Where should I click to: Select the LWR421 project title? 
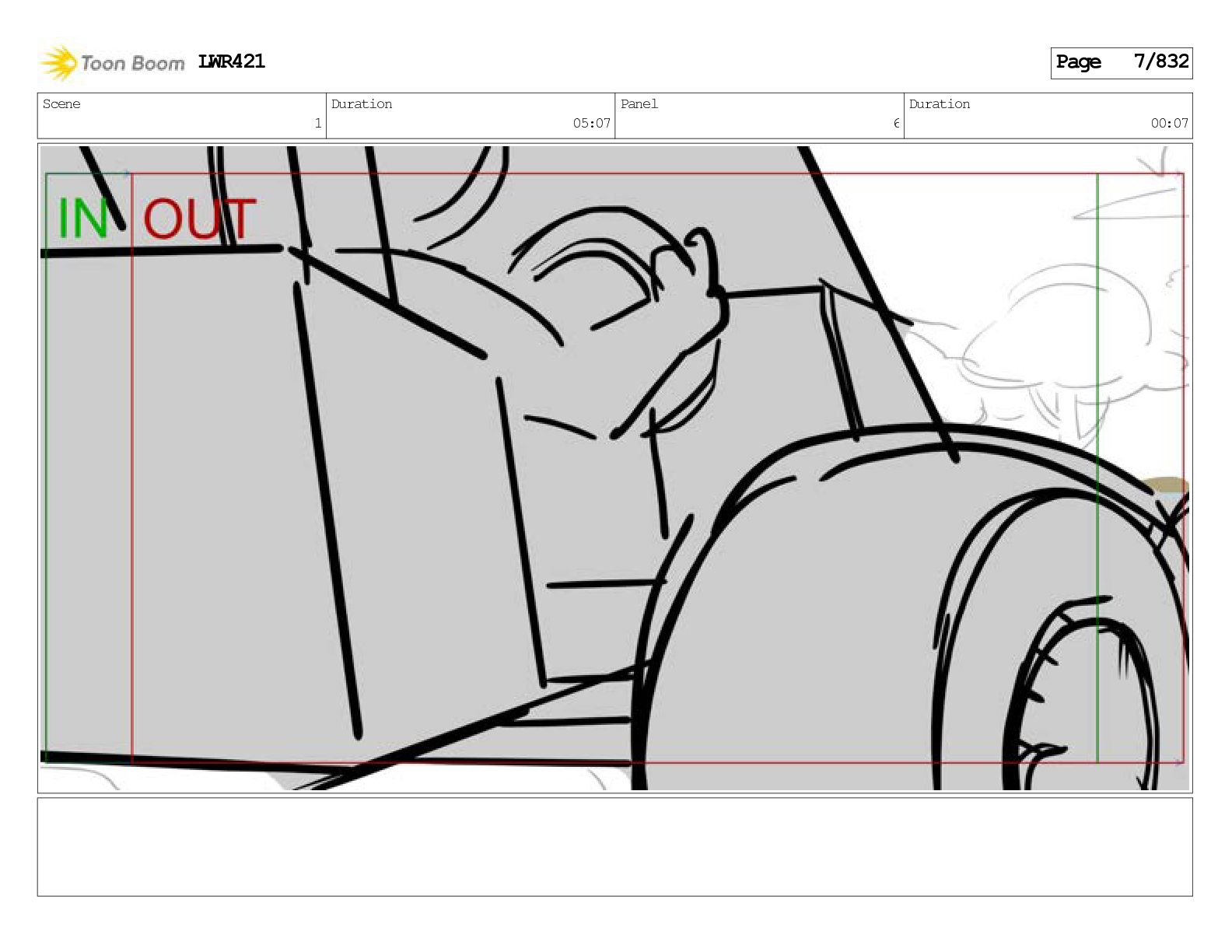[232, 61]
